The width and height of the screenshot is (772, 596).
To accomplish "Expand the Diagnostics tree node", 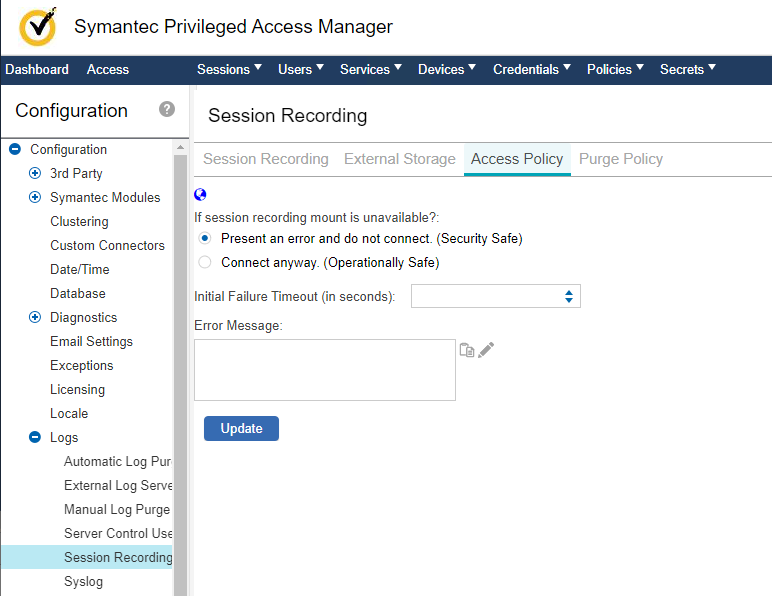I will coord(35,318).
